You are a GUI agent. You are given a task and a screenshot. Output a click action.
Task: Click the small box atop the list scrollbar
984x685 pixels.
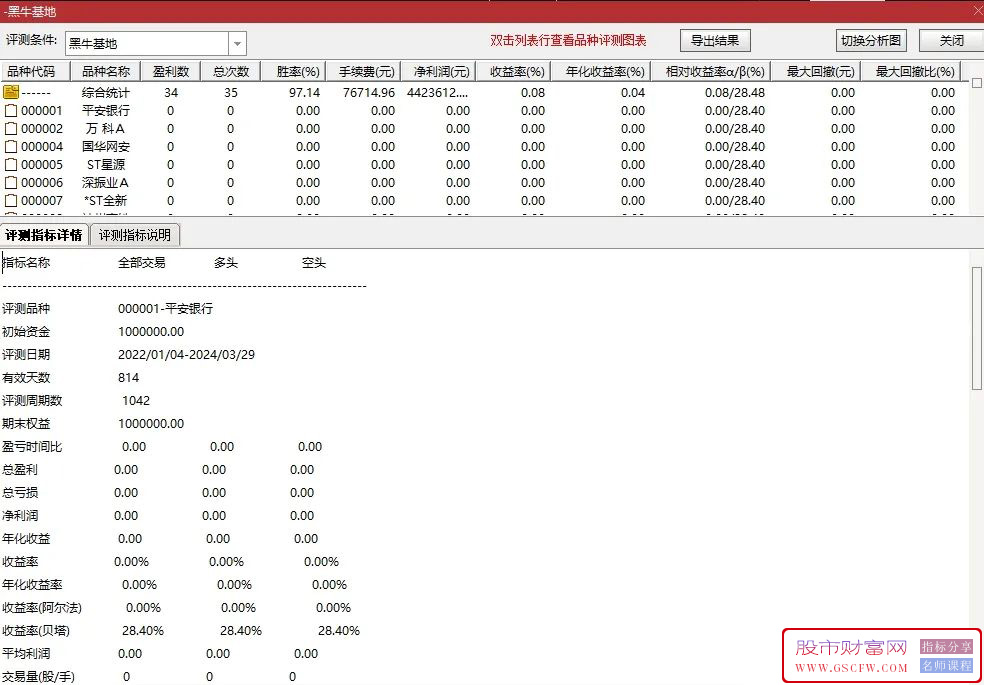coord(976,83)
